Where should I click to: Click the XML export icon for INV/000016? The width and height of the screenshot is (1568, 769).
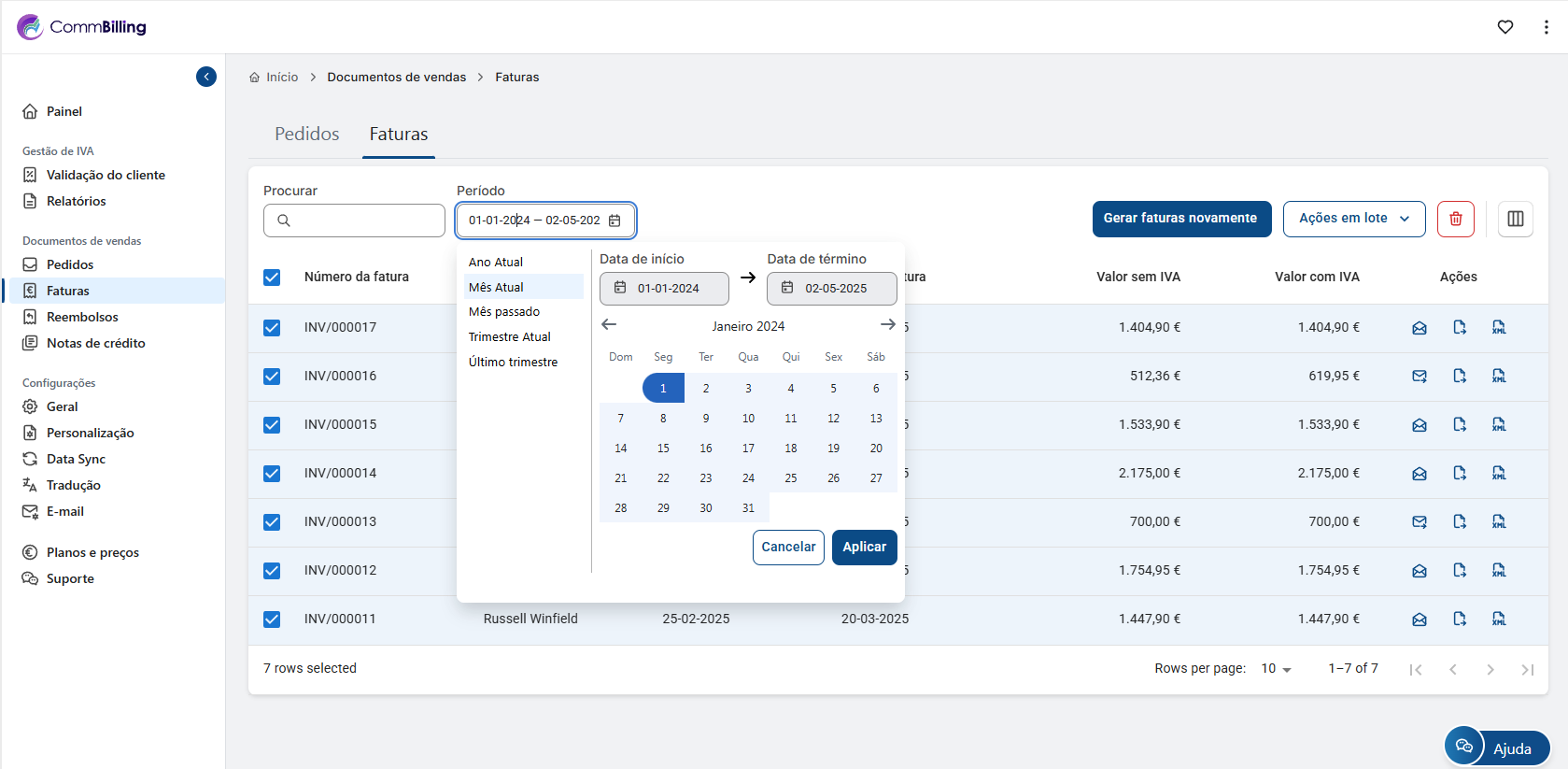coord(1498,377)
